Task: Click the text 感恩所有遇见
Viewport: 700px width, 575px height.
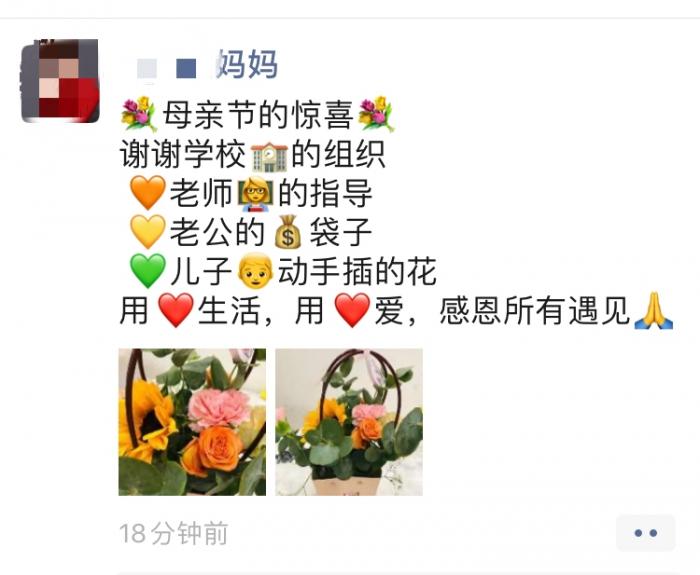Action: [x=535, y=311]
